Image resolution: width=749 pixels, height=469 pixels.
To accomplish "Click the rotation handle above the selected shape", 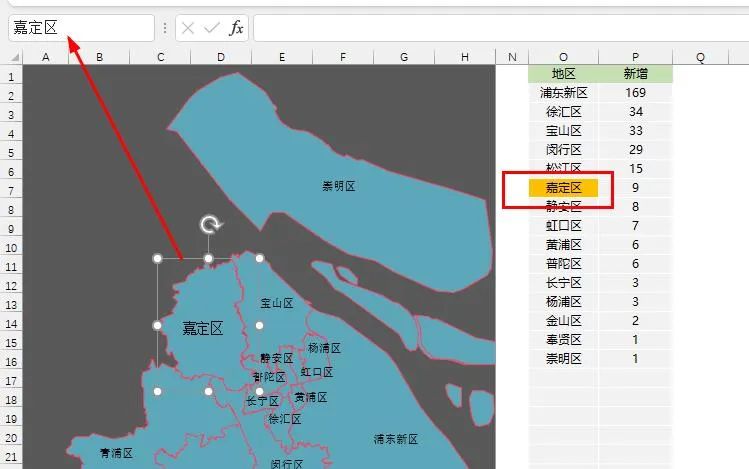I will (209, 225).
